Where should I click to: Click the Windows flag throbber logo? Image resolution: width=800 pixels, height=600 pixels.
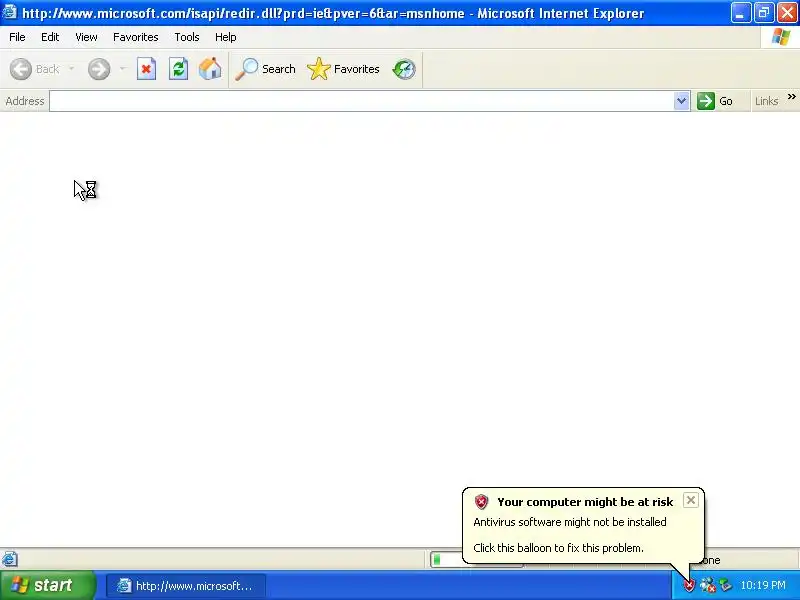[781, 37]
